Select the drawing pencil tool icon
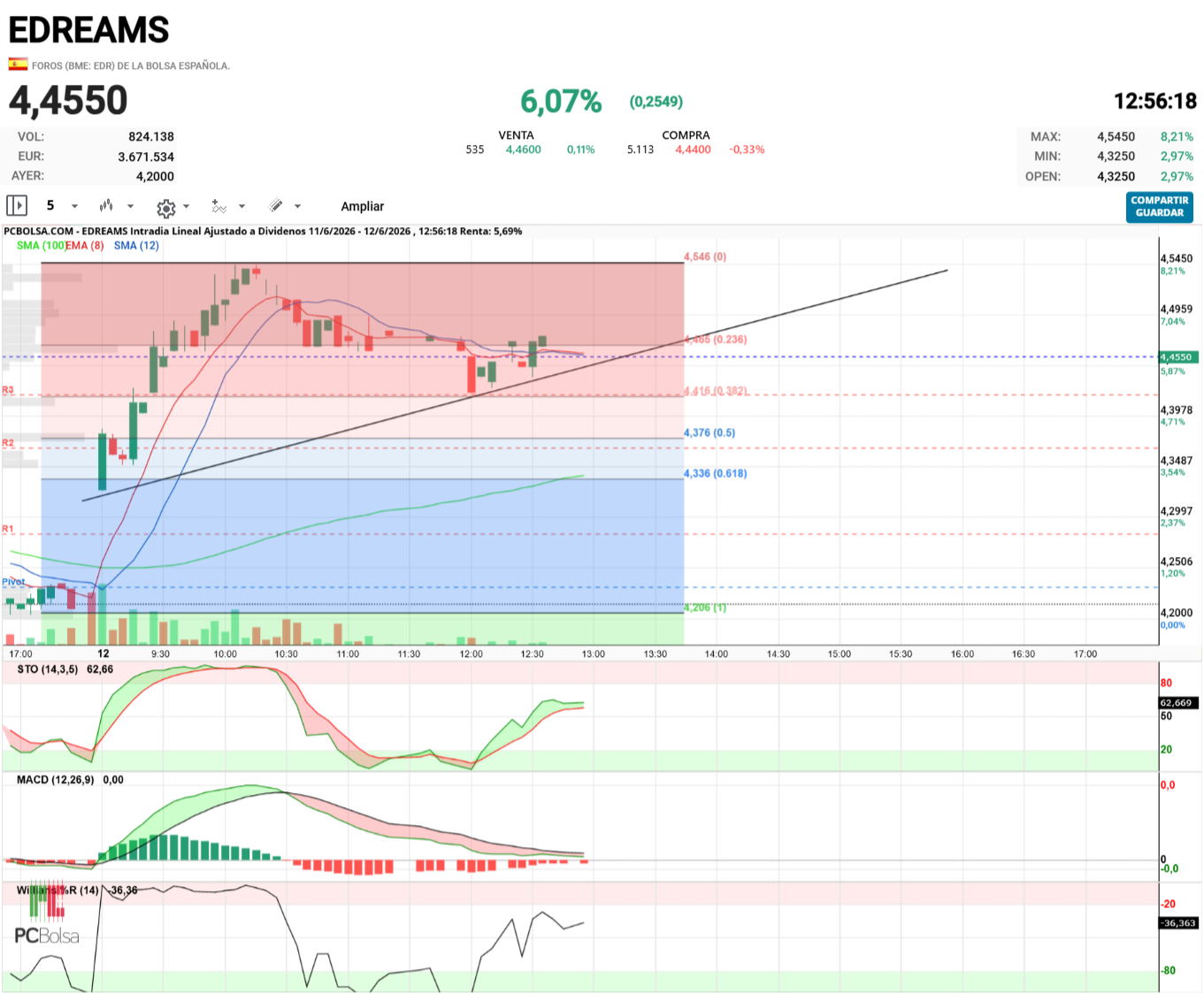Image resolution: width=1204 pixels, height=993 pixels. click(276, 206)
